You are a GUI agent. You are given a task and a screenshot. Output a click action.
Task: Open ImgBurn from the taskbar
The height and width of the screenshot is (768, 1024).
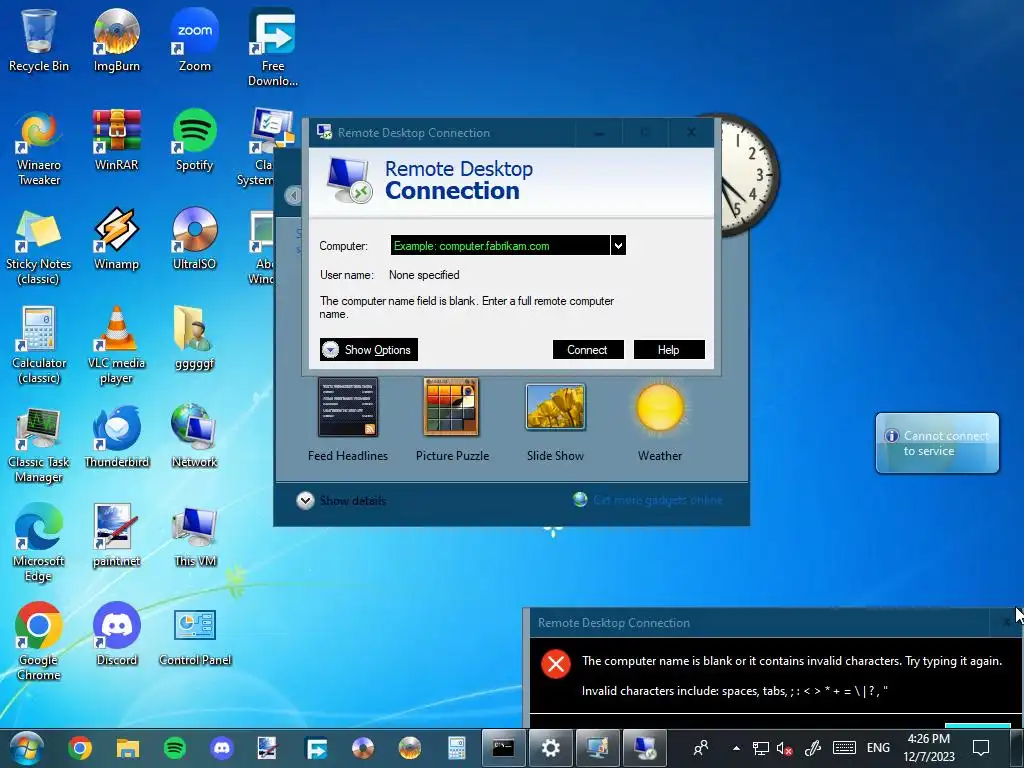[410, 748]
